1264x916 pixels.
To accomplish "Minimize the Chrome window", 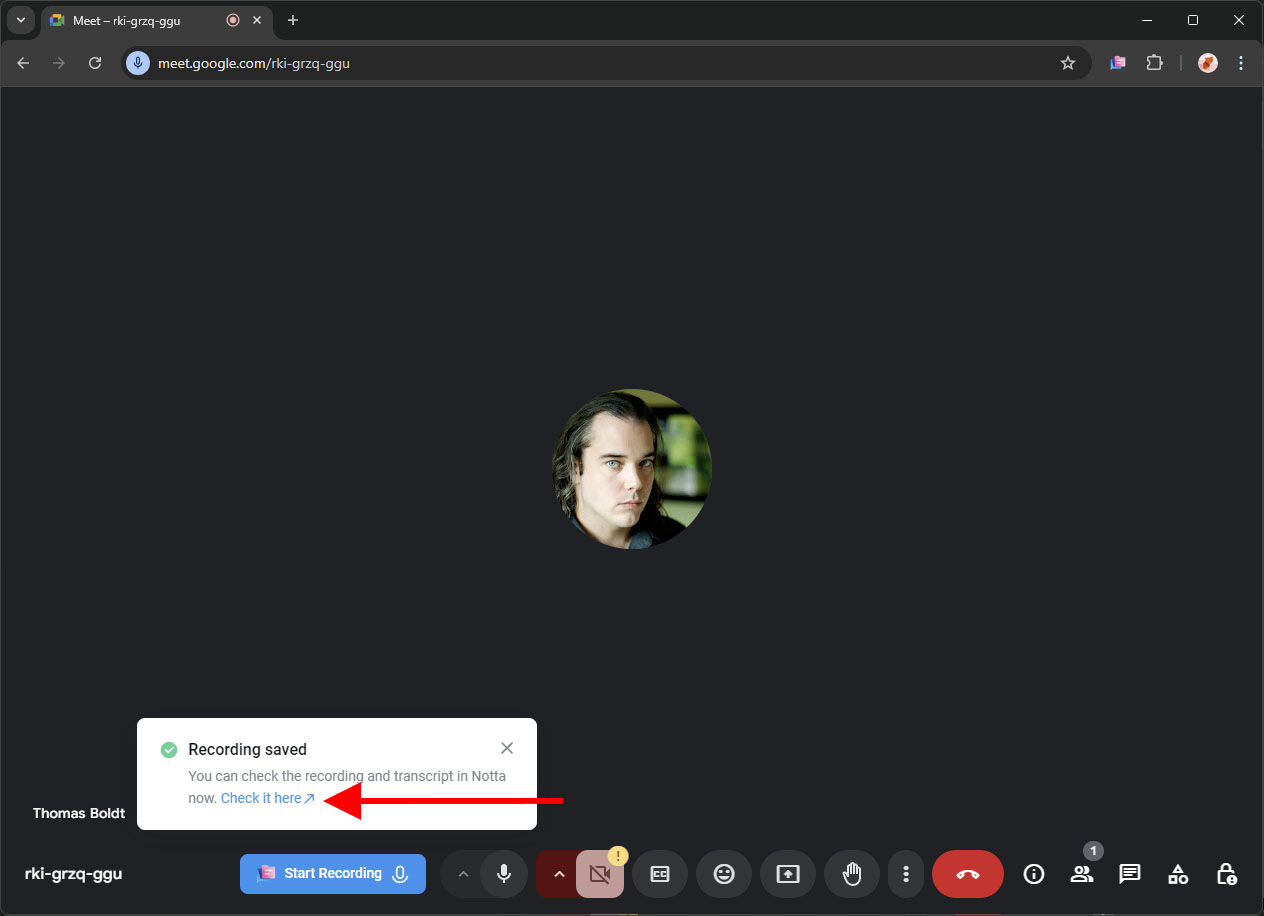I will pos(1147,20).
